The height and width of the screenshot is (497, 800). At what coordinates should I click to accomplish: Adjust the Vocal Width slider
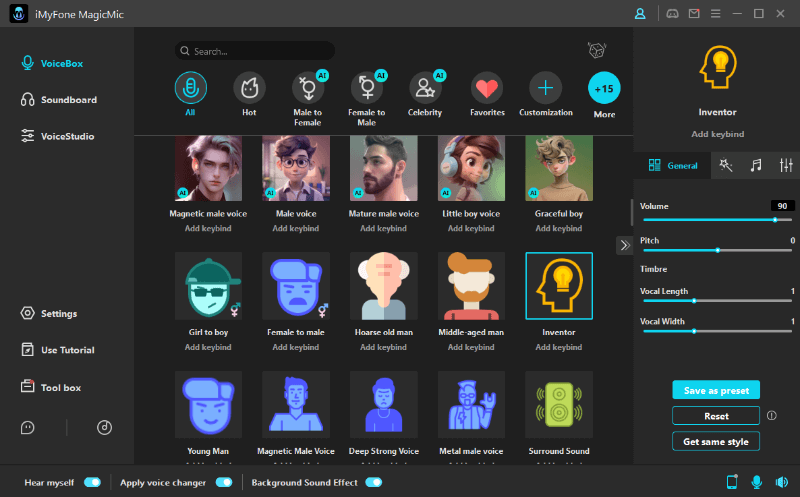(x=717, y=331)
